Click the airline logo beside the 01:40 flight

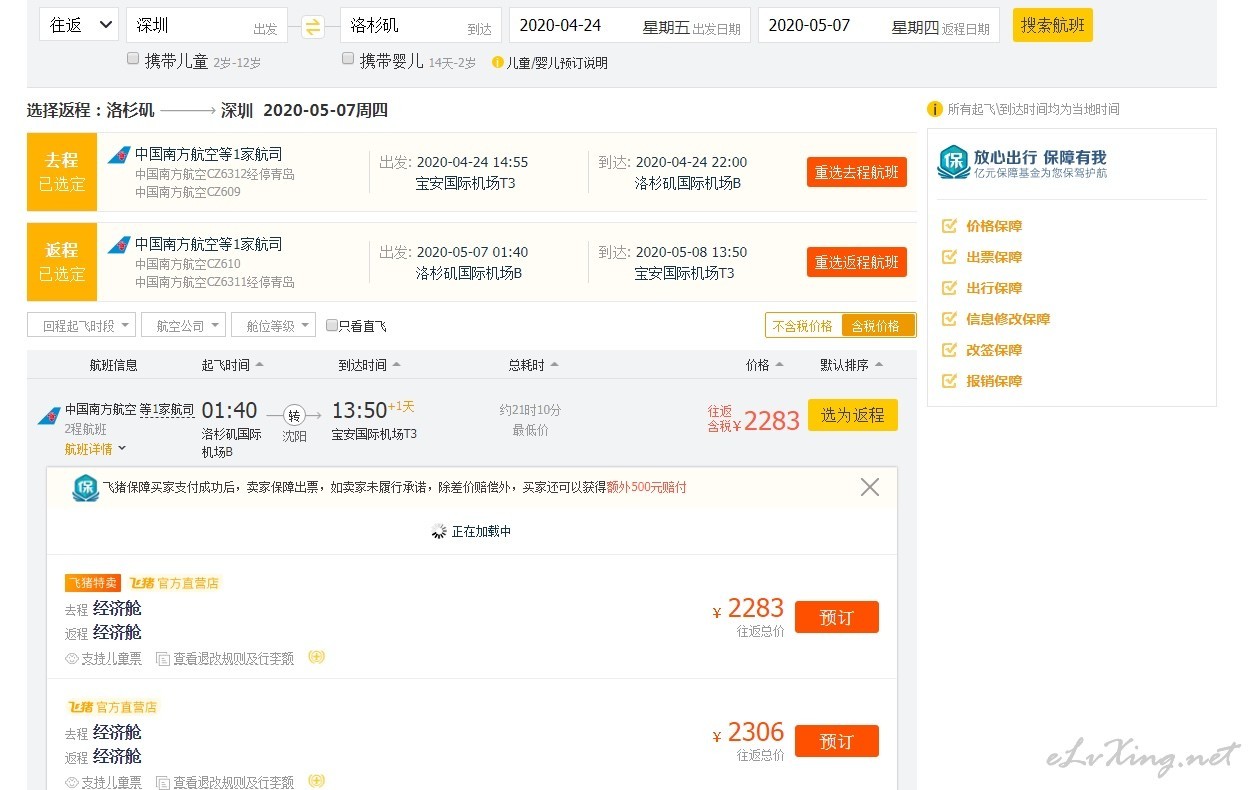pyautogui.click(x=48, y=414)
